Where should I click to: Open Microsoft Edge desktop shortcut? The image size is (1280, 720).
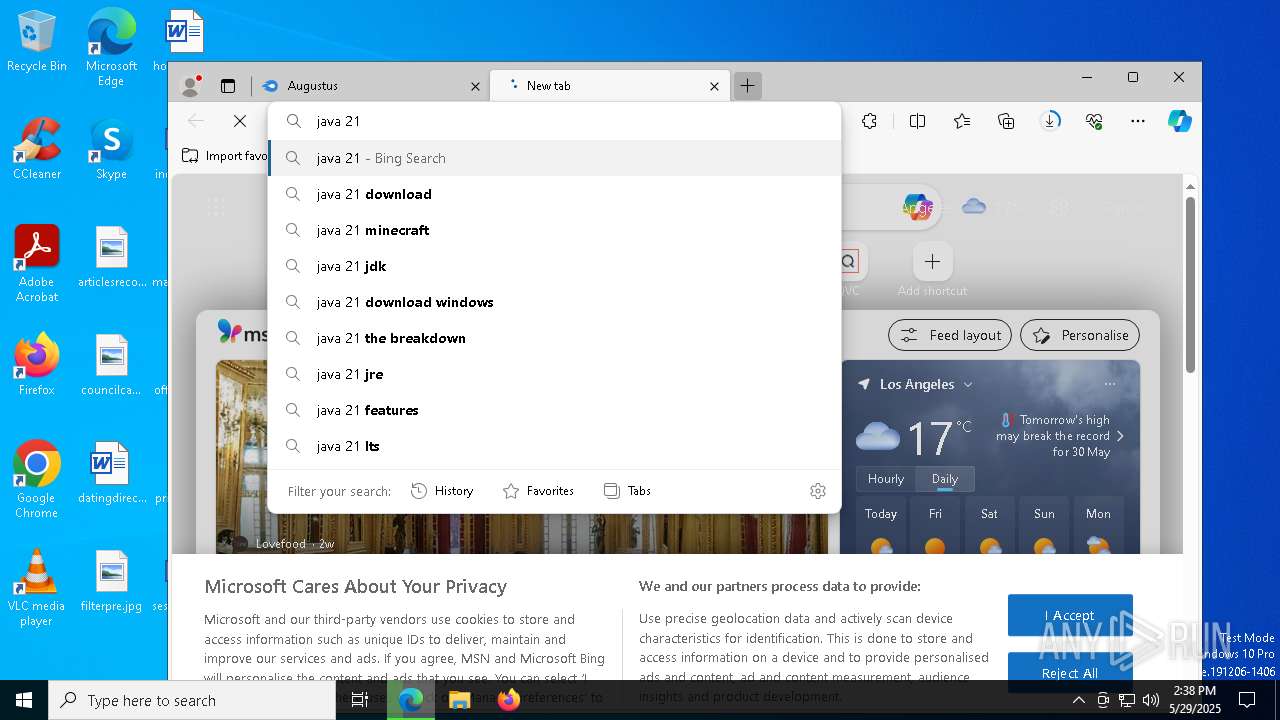(x=111, y=48)
